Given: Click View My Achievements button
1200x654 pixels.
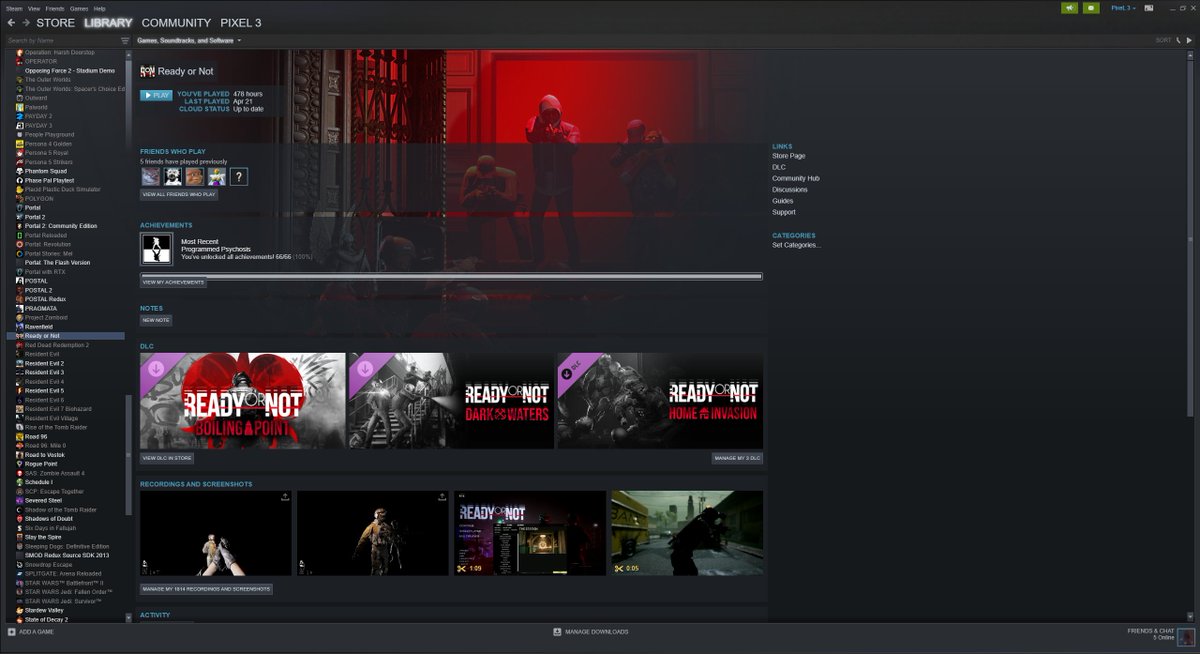Looking at the screenshot, I should coord(174,283).
